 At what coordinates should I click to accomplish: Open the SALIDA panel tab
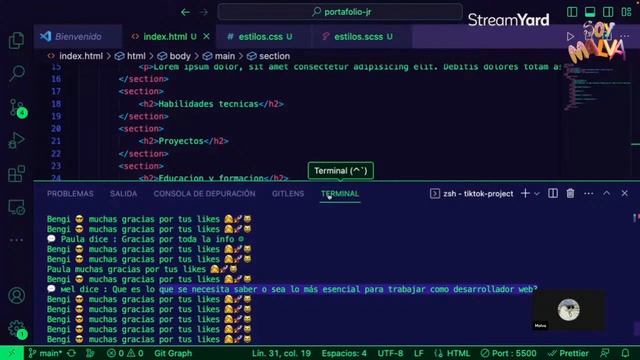click(123, 194)
